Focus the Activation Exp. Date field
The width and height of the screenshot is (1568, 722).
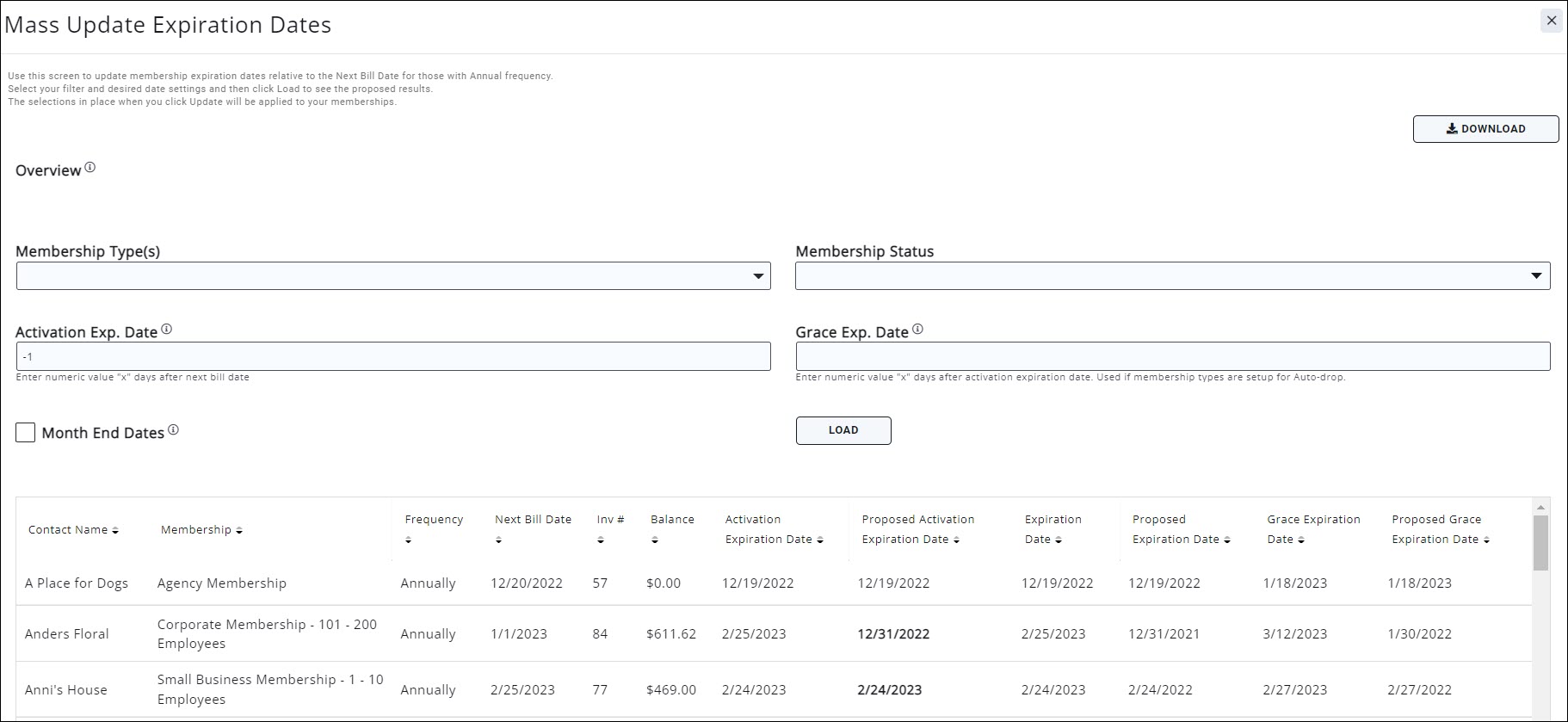pyautogui.click(x=393, y=356)
